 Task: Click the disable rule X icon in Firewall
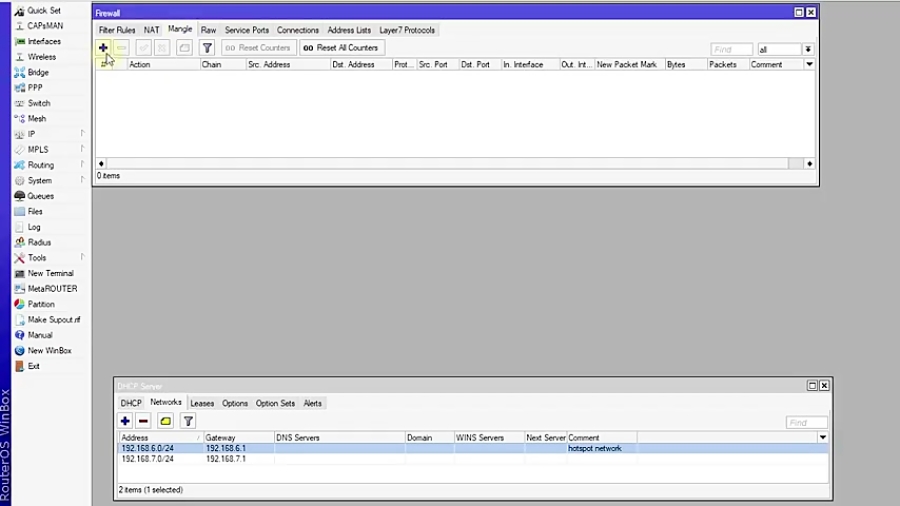click(162, 48)
